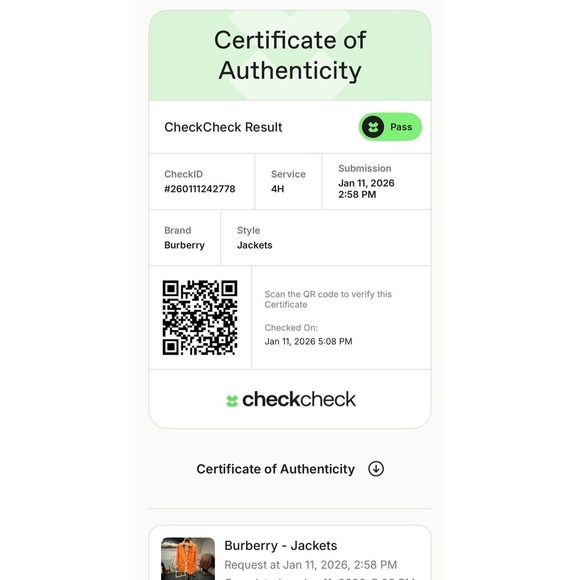Click the Service 4H cell

coord(288,182)
